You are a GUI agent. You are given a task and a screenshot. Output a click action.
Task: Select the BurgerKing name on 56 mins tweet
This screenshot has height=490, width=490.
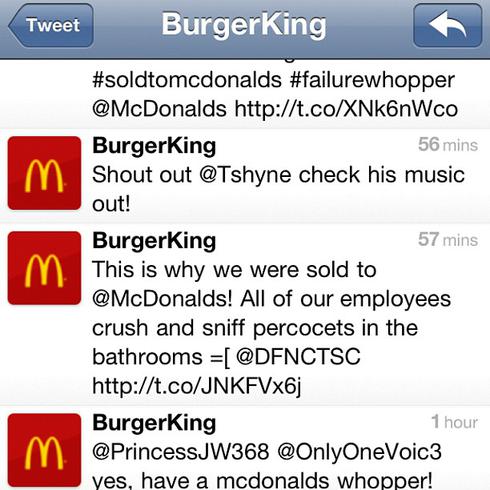154,147
